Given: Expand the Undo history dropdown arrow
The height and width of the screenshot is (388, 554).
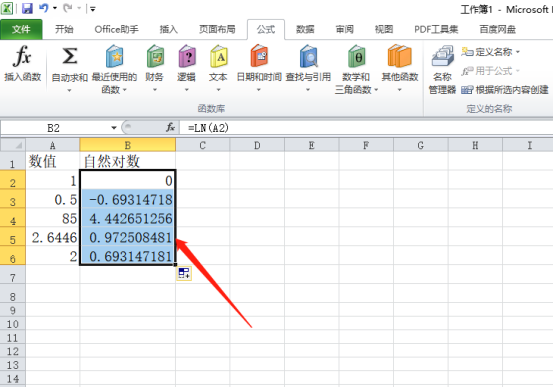Looking at the screenshot, I should tap(55, 8).
